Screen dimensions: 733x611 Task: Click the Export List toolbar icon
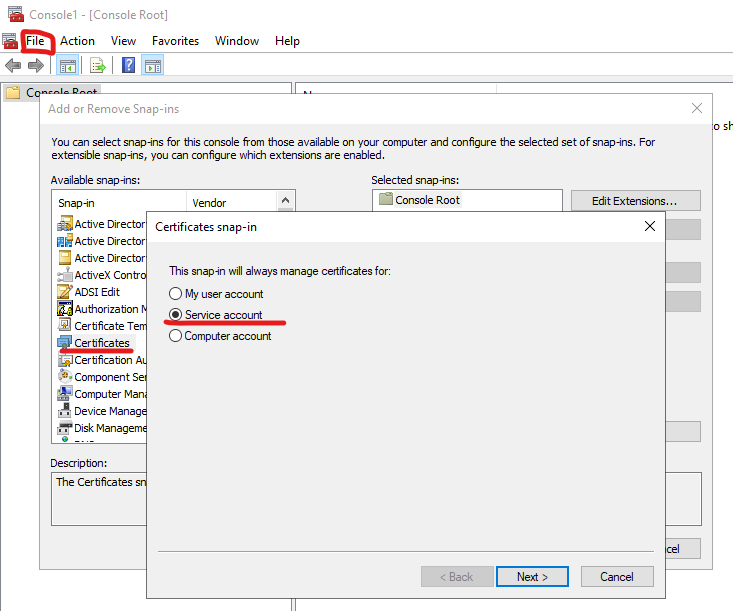point(98,66)
